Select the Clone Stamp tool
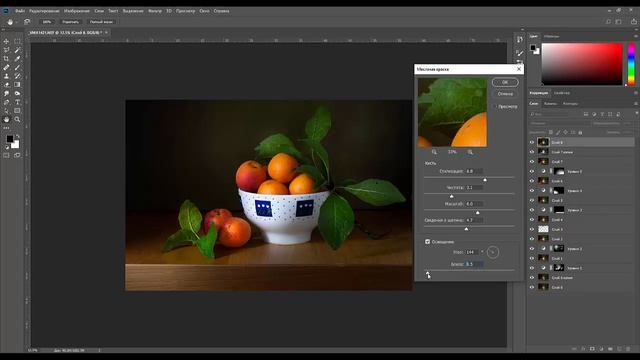 6,76
